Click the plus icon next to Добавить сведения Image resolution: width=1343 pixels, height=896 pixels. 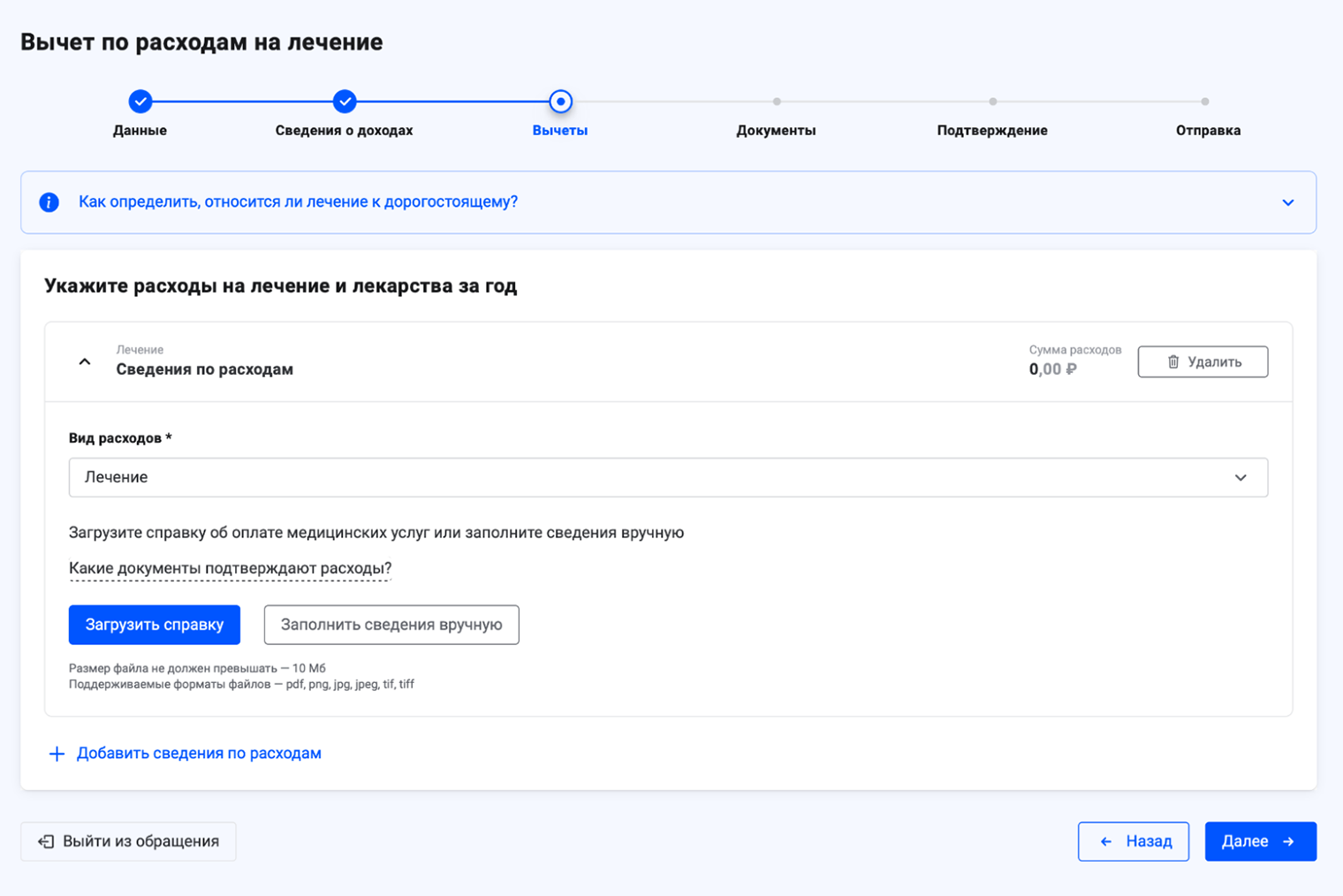click(57, 753)
